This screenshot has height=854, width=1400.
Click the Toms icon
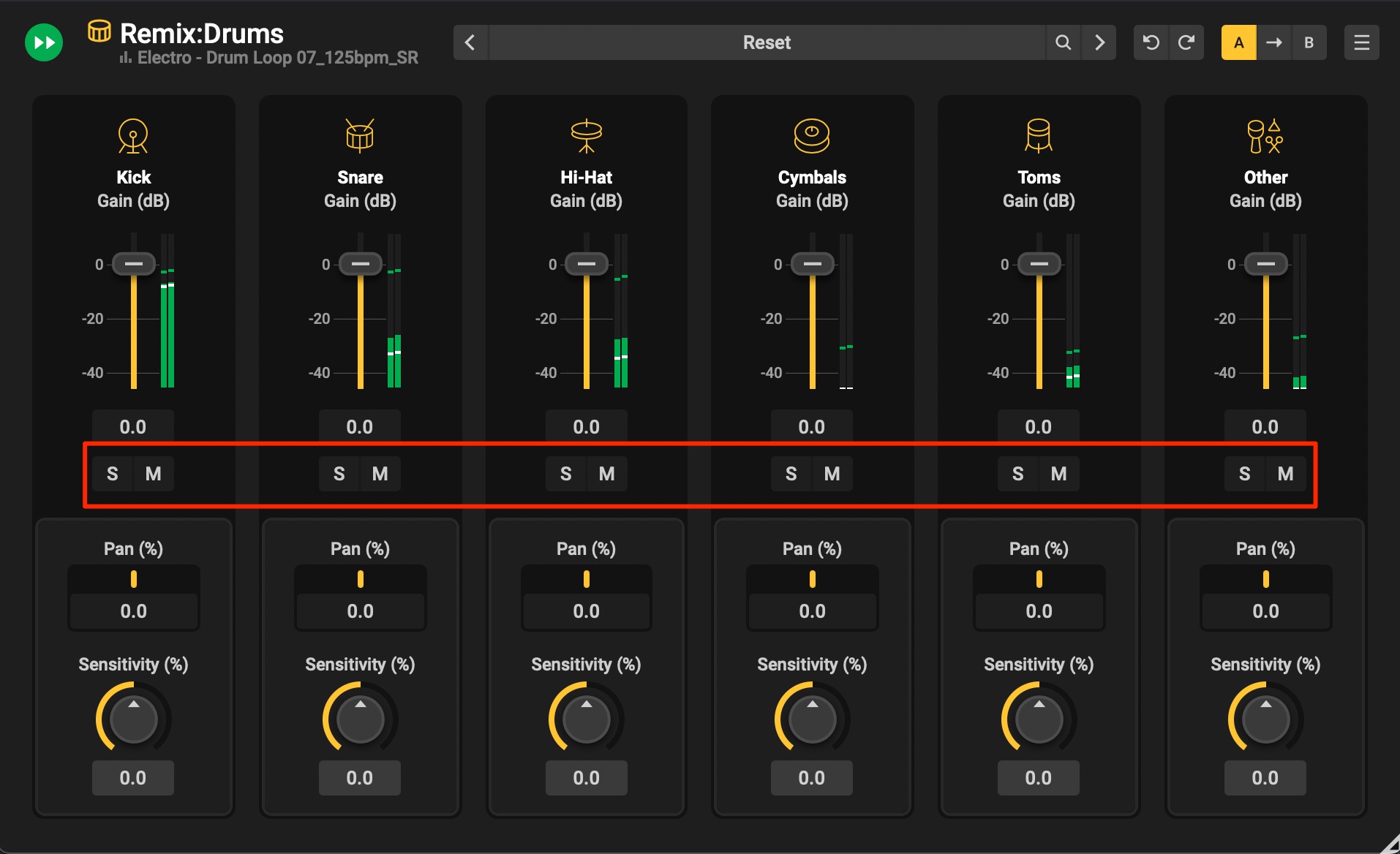pyautogui.click(x=1039, y=136)
